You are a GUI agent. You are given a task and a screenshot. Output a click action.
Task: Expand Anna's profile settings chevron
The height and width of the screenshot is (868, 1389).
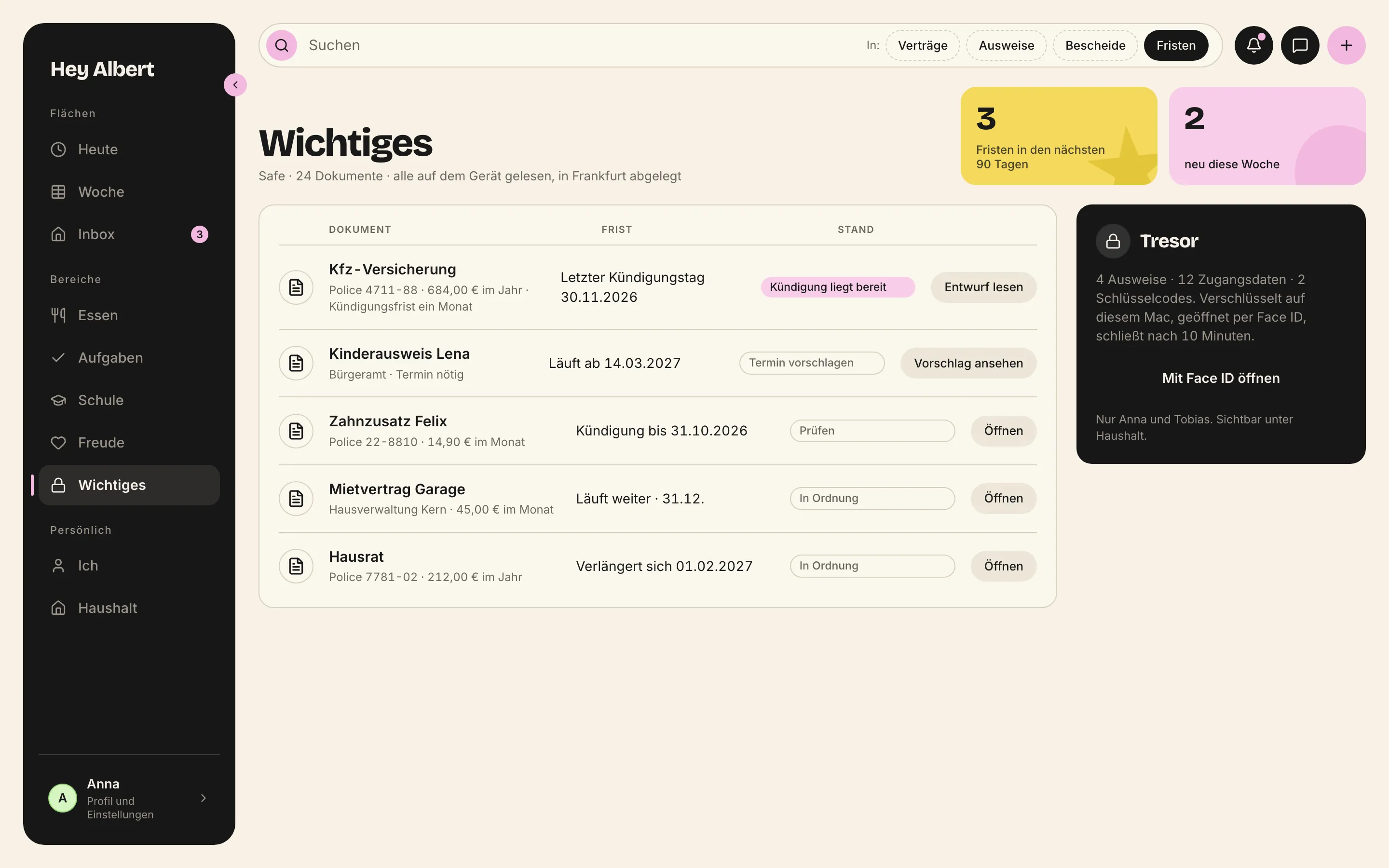(203, 798)
